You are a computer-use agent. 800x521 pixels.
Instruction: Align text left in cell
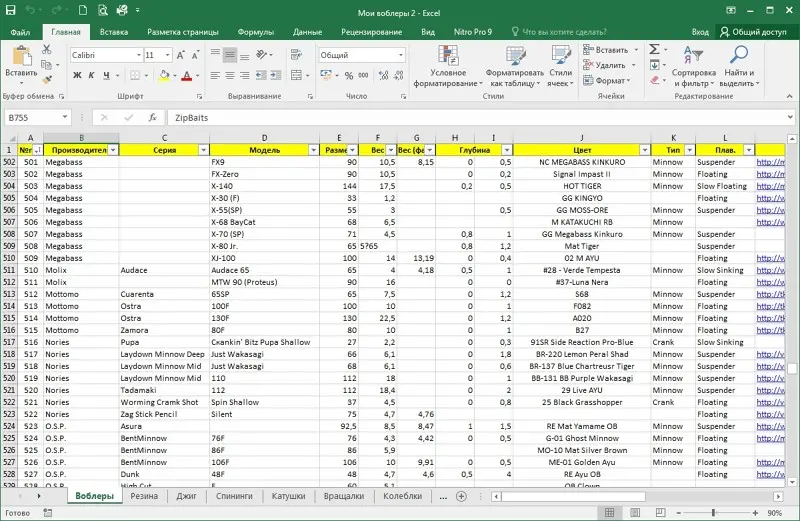coord(215,76)
